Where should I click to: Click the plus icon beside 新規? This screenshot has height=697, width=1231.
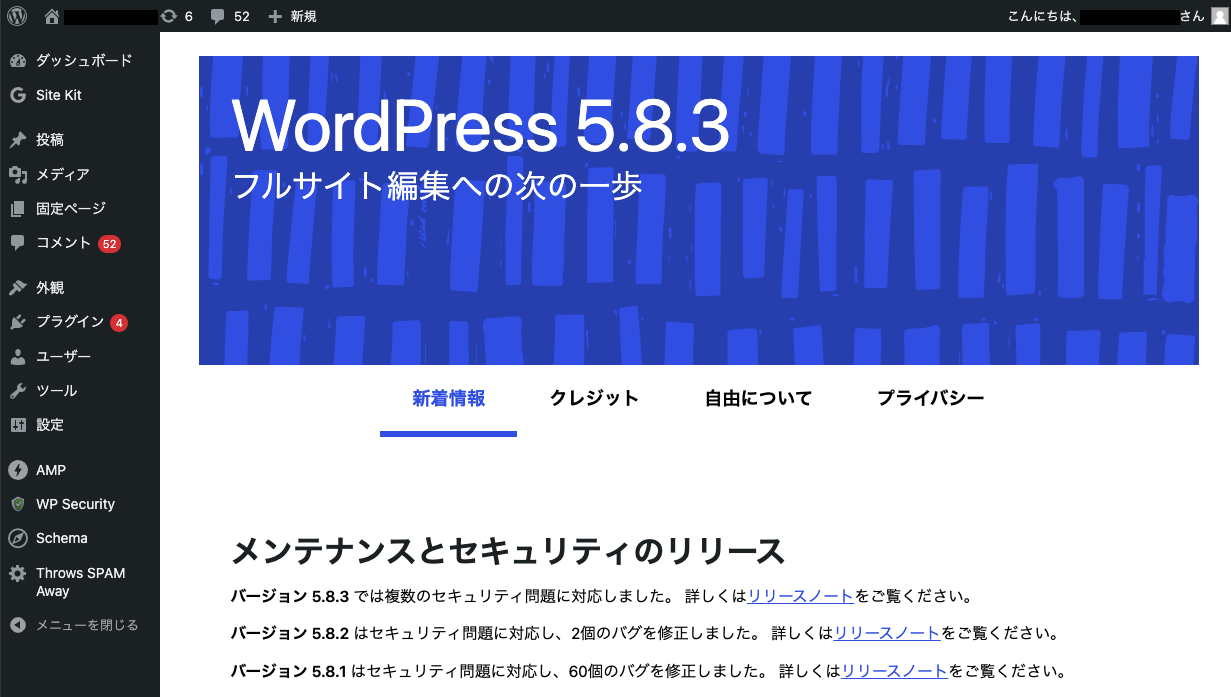276,17
